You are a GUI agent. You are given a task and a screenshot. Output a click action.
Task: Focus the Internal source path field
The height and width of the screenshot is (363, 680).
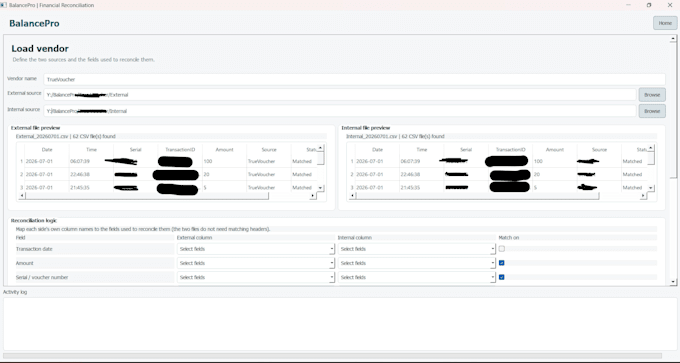(340, 111)
